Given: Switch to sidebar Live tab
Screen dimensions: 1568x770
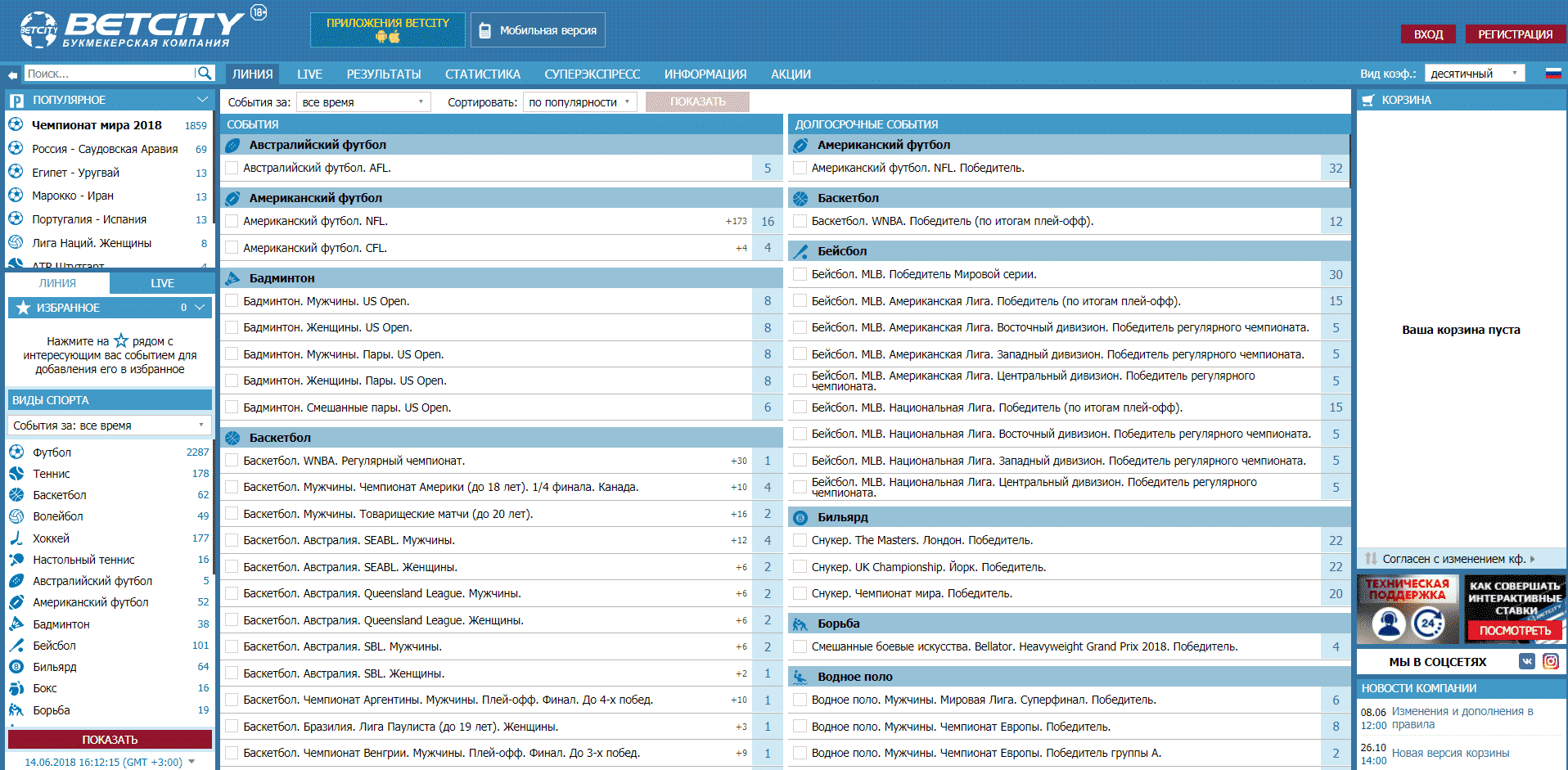Looking at the screenshot, I should coord(162,283).
